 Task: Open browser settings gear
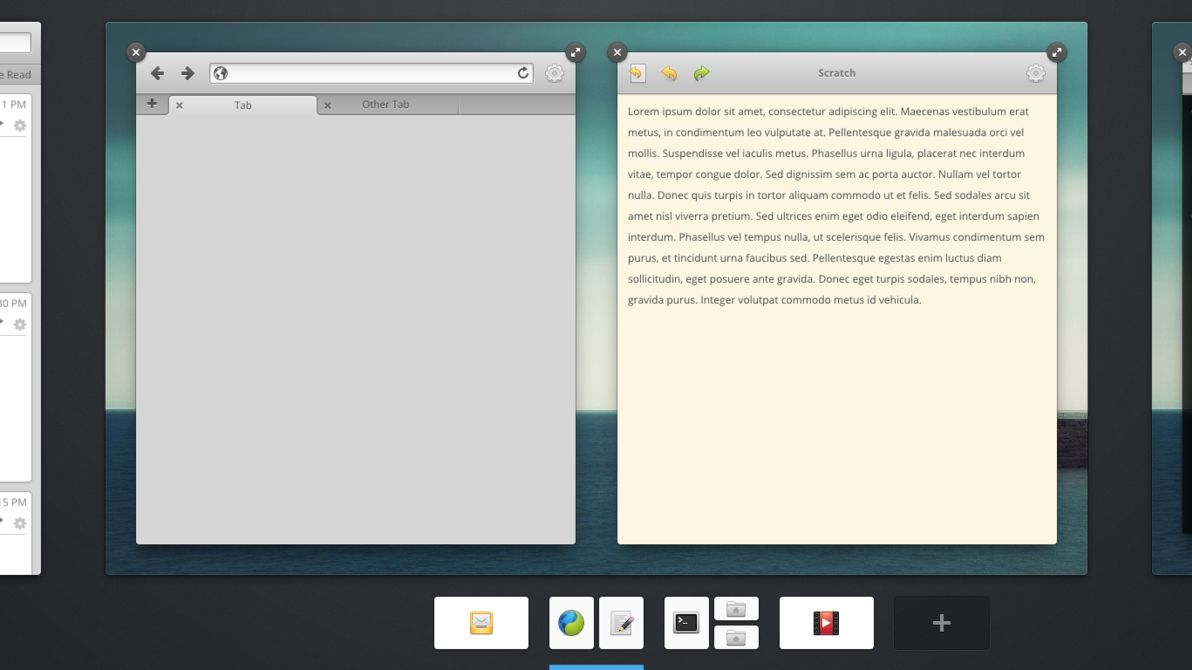coord(554,73)
